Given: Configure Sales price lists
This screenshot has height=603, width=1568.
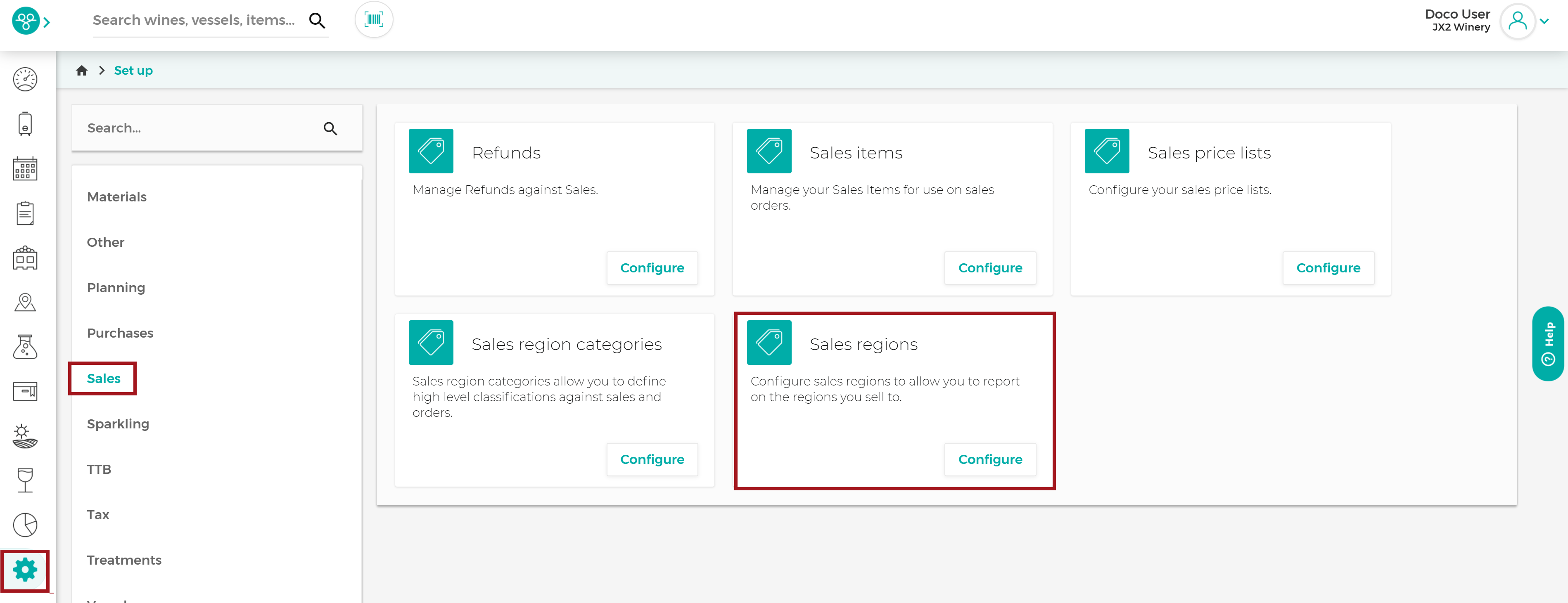Looking at the screenshot, I should [1328, 268].
